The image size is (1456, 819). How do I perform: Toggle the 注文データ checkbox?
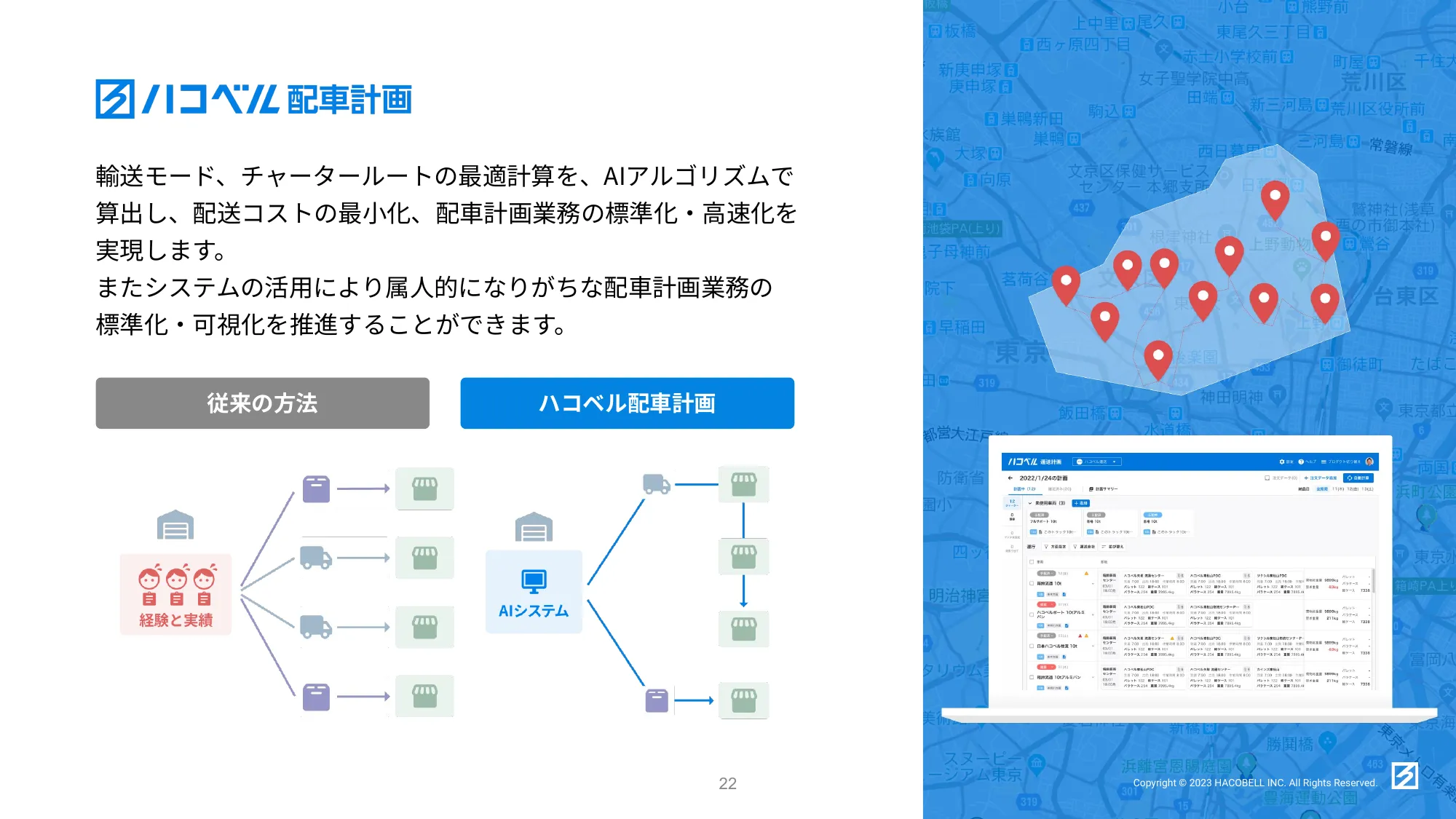(x=1267, y=478)
